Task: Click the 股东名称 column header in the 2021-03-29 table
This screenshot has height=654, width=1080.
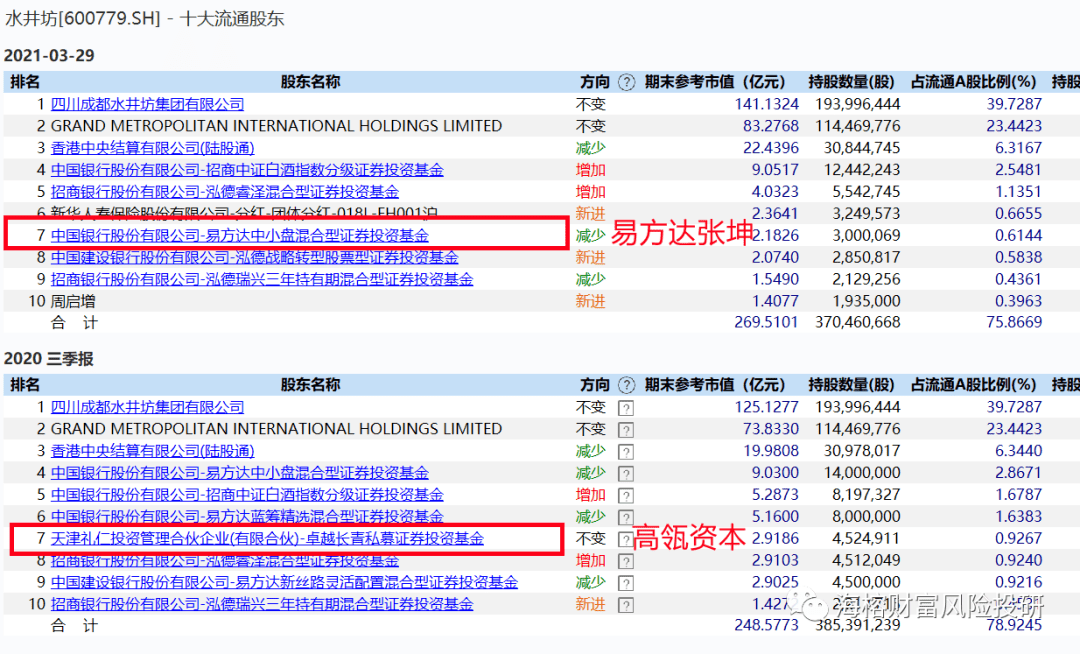Action: coord(310,83)
